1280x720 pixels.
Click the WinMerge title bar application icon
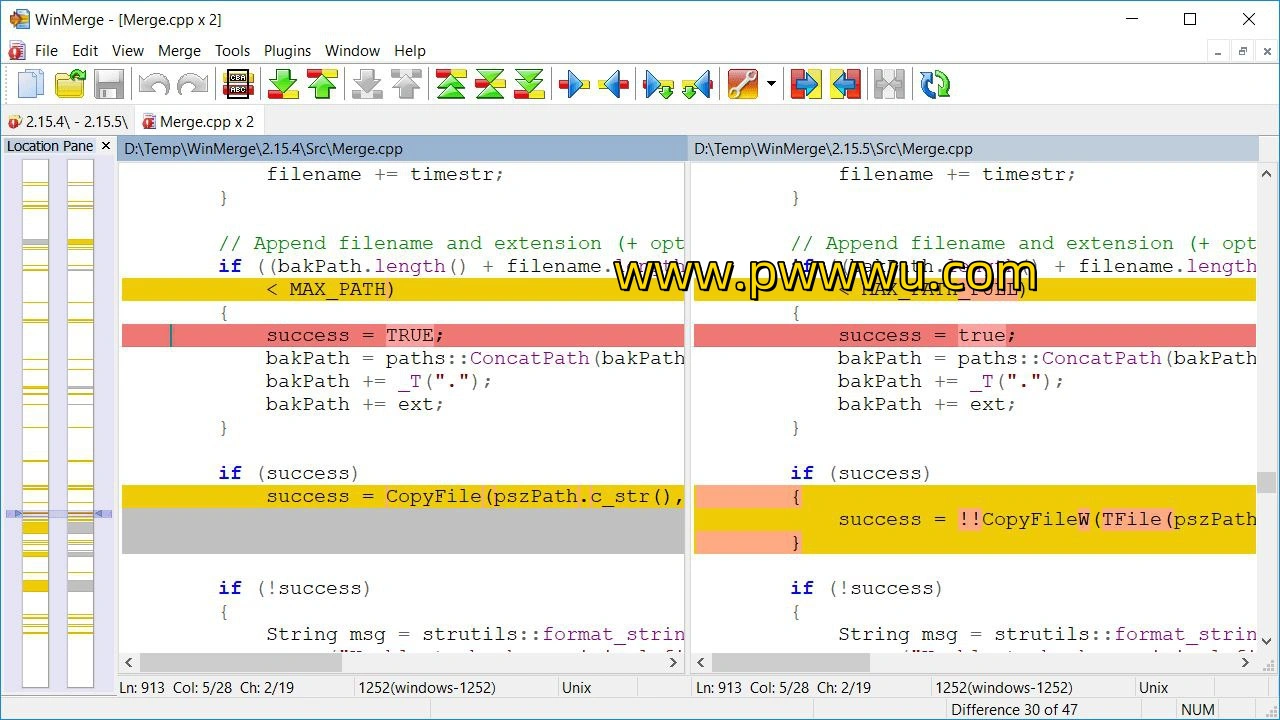pyautogui.click(x=20, y=19)
